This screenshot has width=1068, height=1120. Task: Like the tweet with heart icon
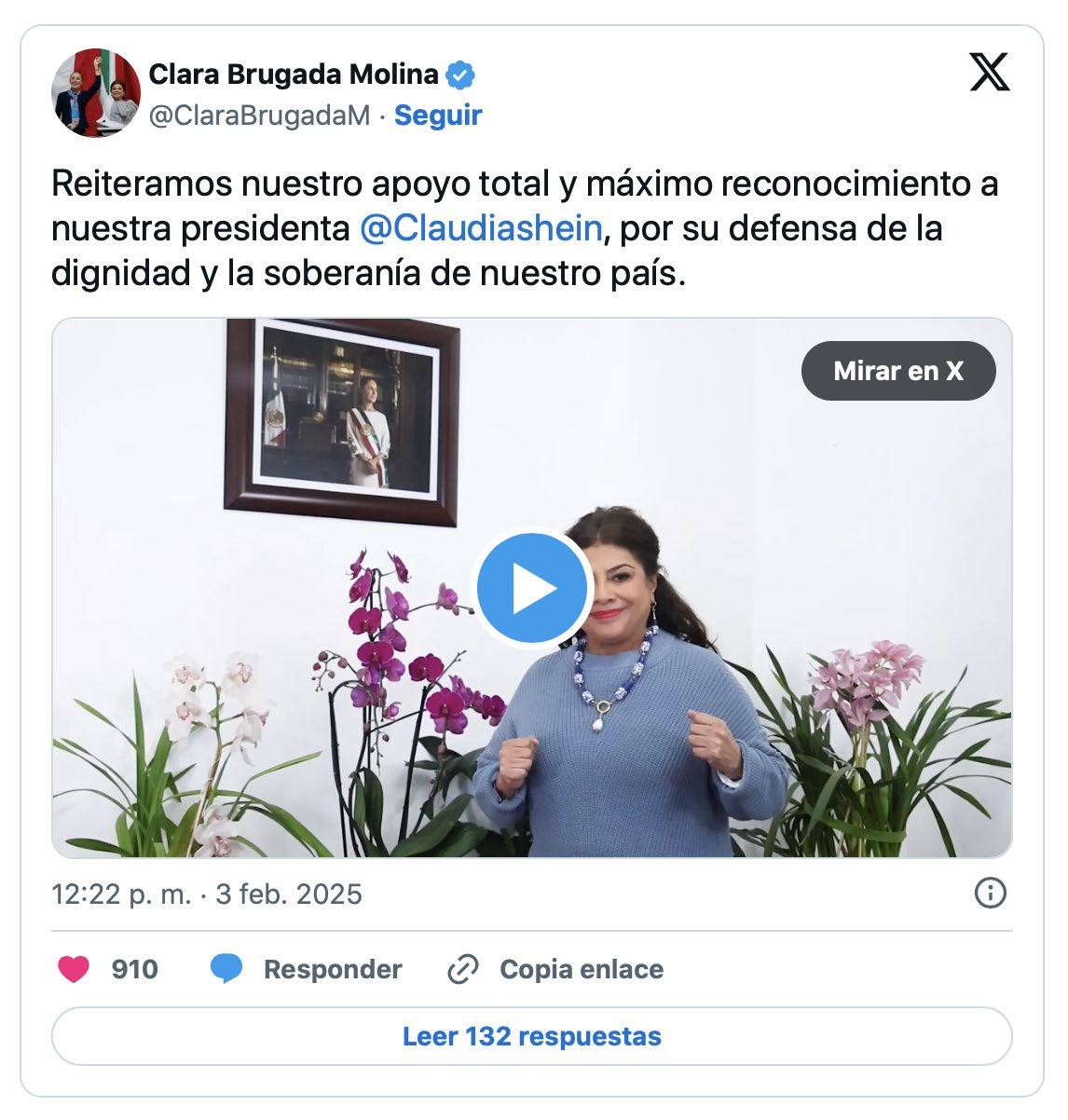74,969
